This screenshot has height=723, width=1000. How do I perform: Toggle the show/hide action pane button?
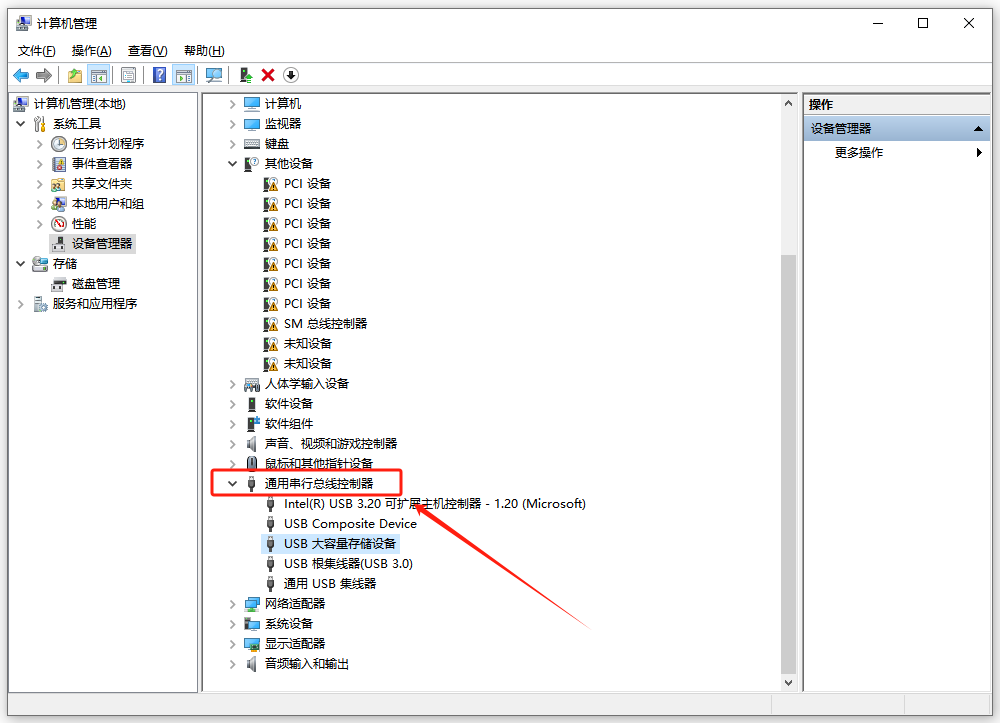pos(183,75)
